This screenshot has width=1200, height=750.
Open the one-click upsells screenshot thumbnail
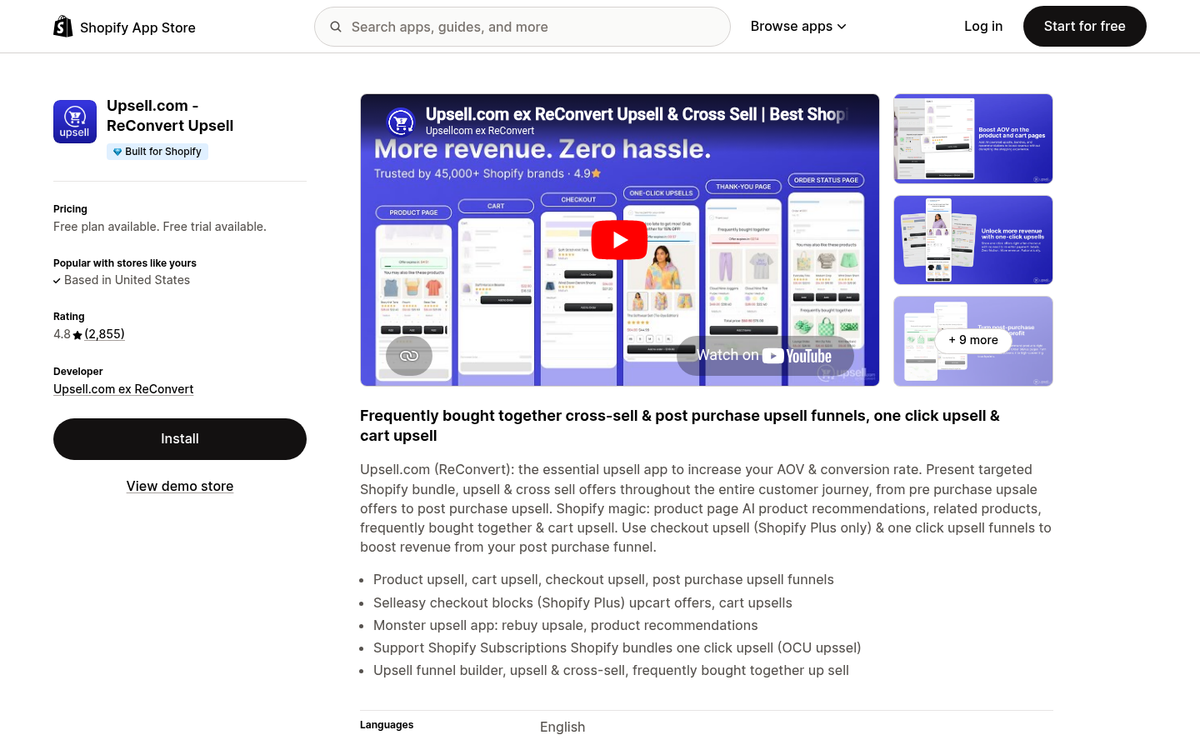[972, 239]
